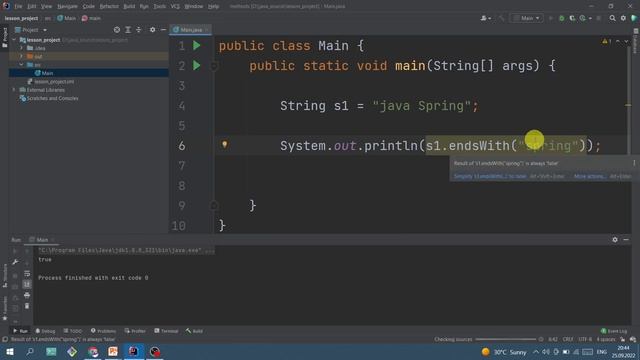Click the Checking sources progress bar
Viewport: 640px width, 360px height.
505,339
